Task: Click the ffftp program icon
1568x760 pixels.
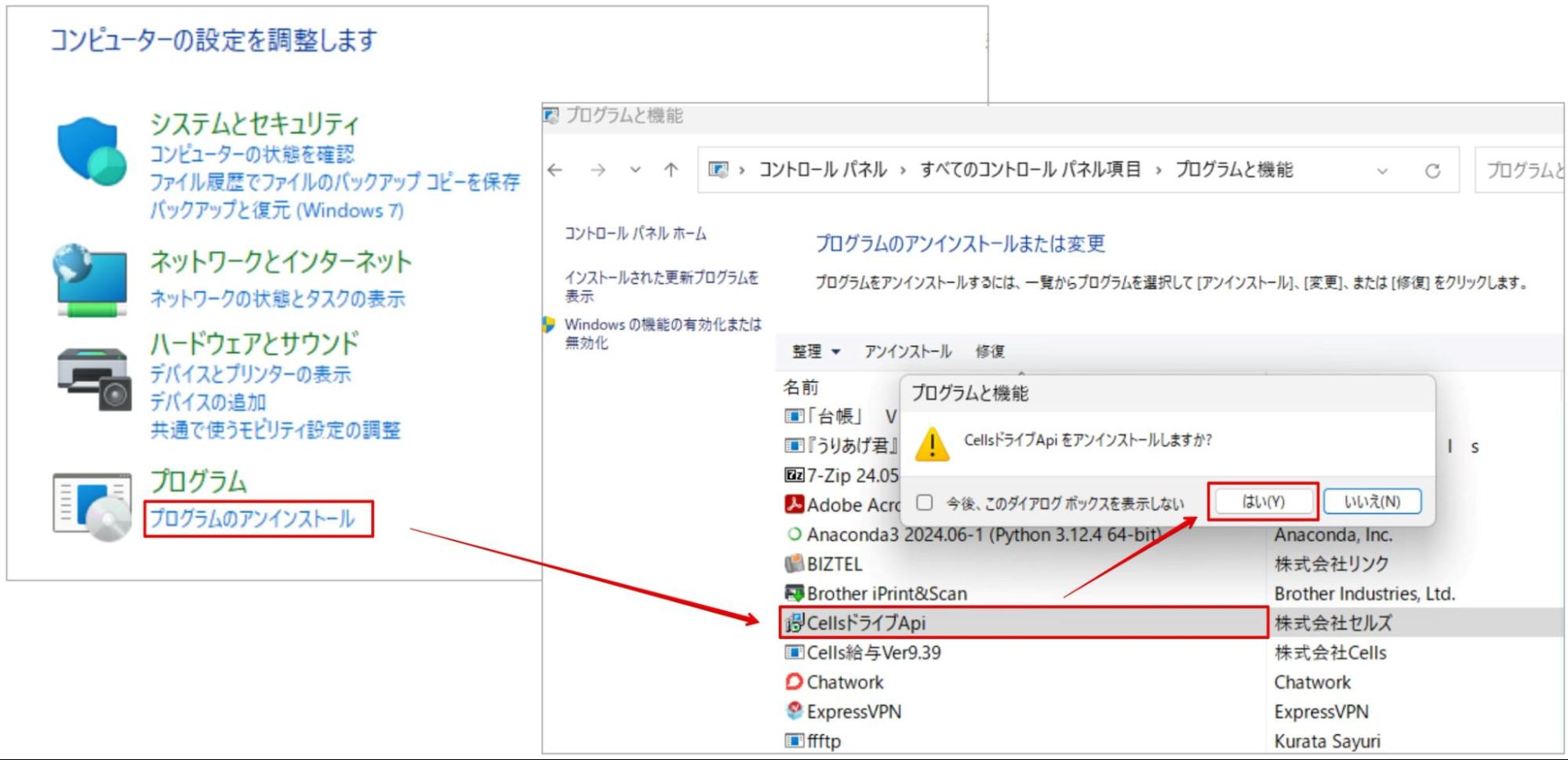Action: point(794,740)
